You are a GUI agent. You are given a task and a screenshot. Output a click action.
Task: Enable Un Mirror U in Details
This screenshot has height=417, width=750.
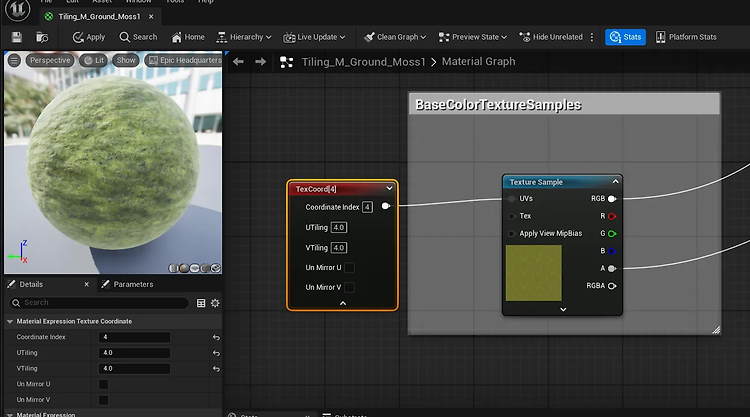point(103,384)
